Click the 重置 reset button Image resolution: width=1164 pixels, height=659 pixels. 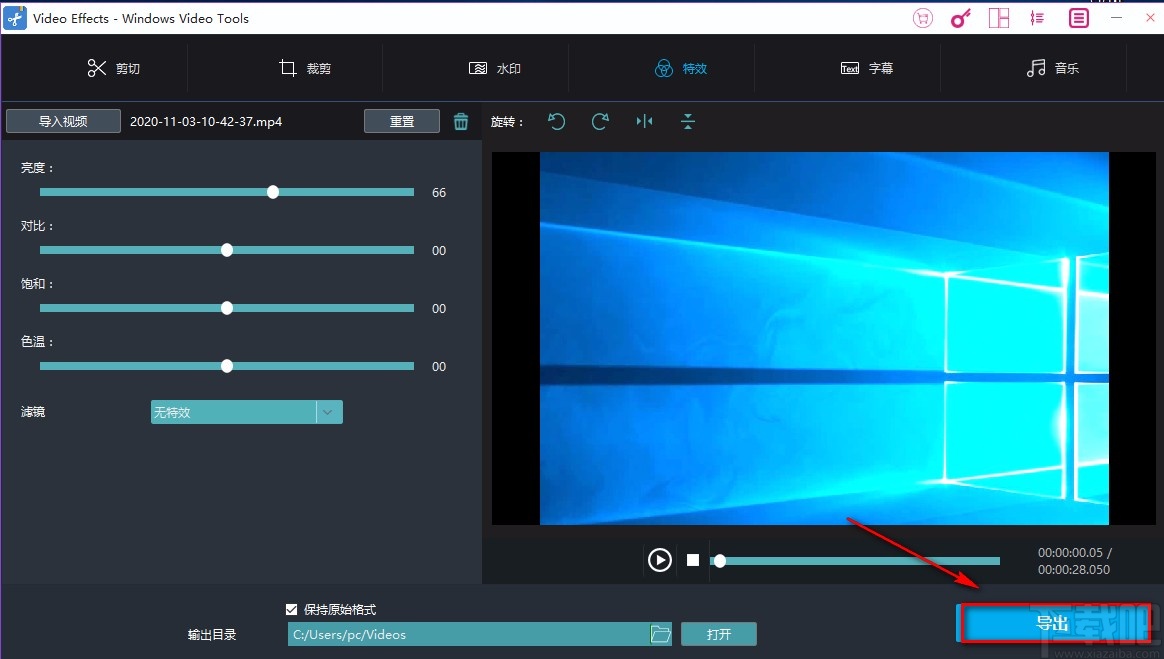[401, 120]
